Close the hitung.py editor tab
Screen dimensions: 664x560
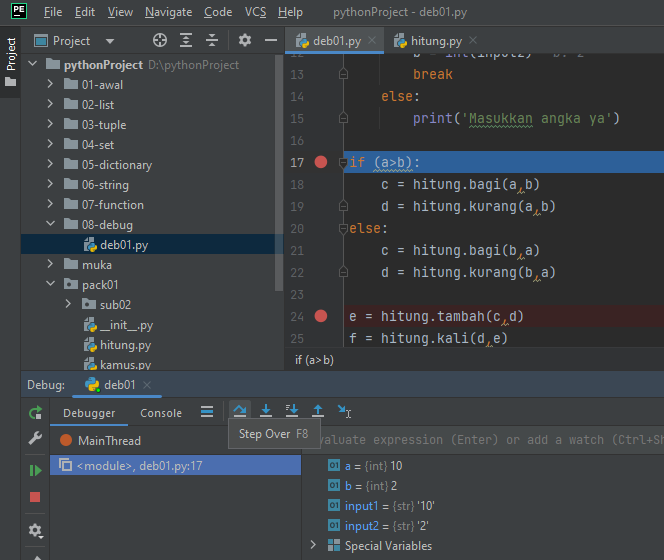coord(473,40)
